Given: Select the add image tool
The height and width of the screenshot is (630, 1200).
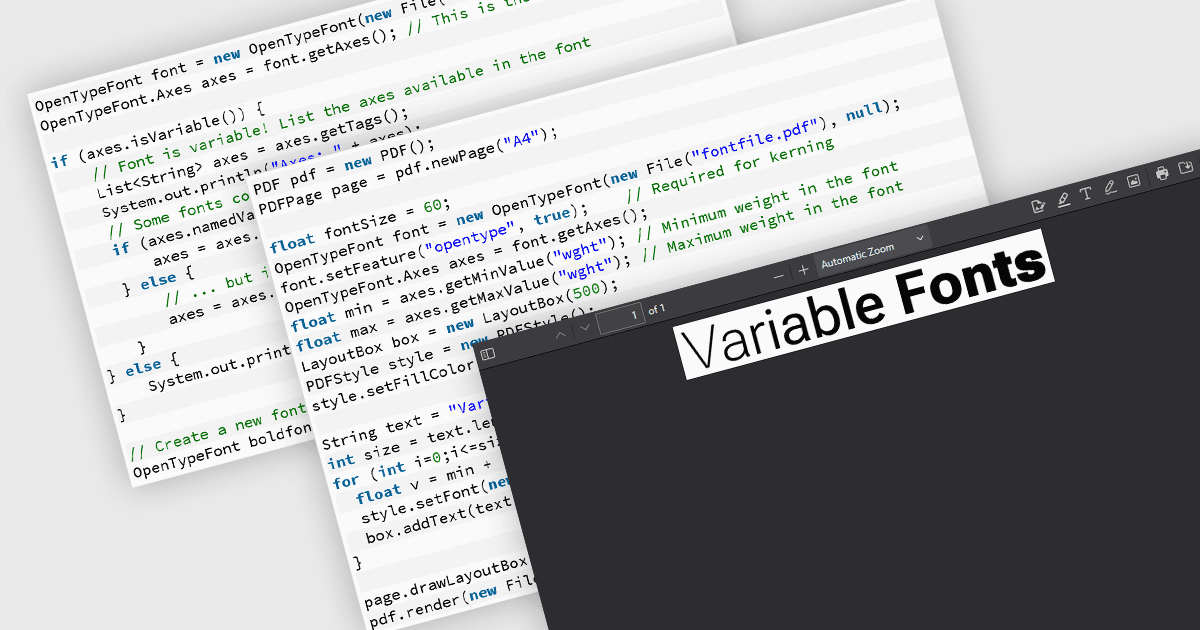Looking at the screenshot, I should click(1134, 181).
